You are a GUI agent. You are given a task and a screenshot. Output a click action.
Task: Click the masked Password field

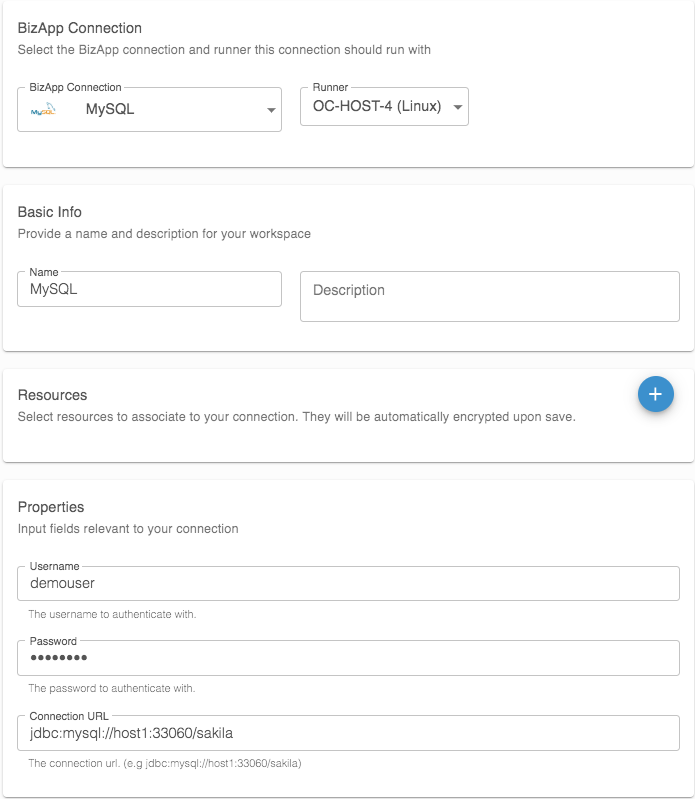pyautogui.click(x=348, y=657)
